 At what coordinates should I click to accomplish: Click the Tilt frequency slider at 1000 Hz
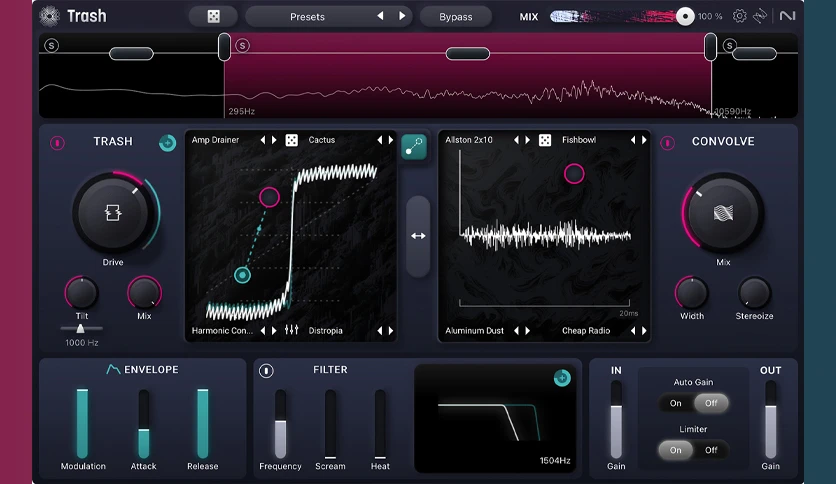point(81,328)
